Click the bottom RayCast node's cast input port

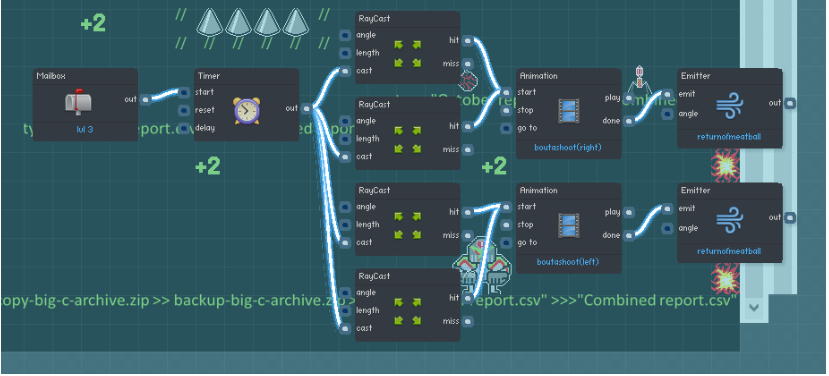pyautogui.click(x=345, y=328)
